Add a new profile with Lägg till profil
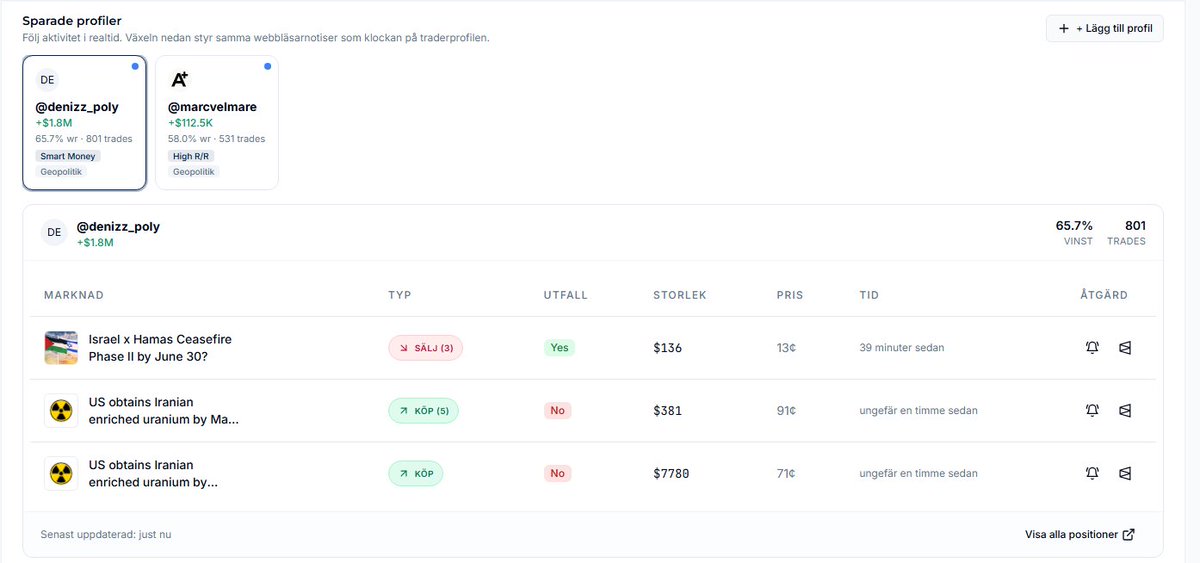 [x=1105, y=28]
